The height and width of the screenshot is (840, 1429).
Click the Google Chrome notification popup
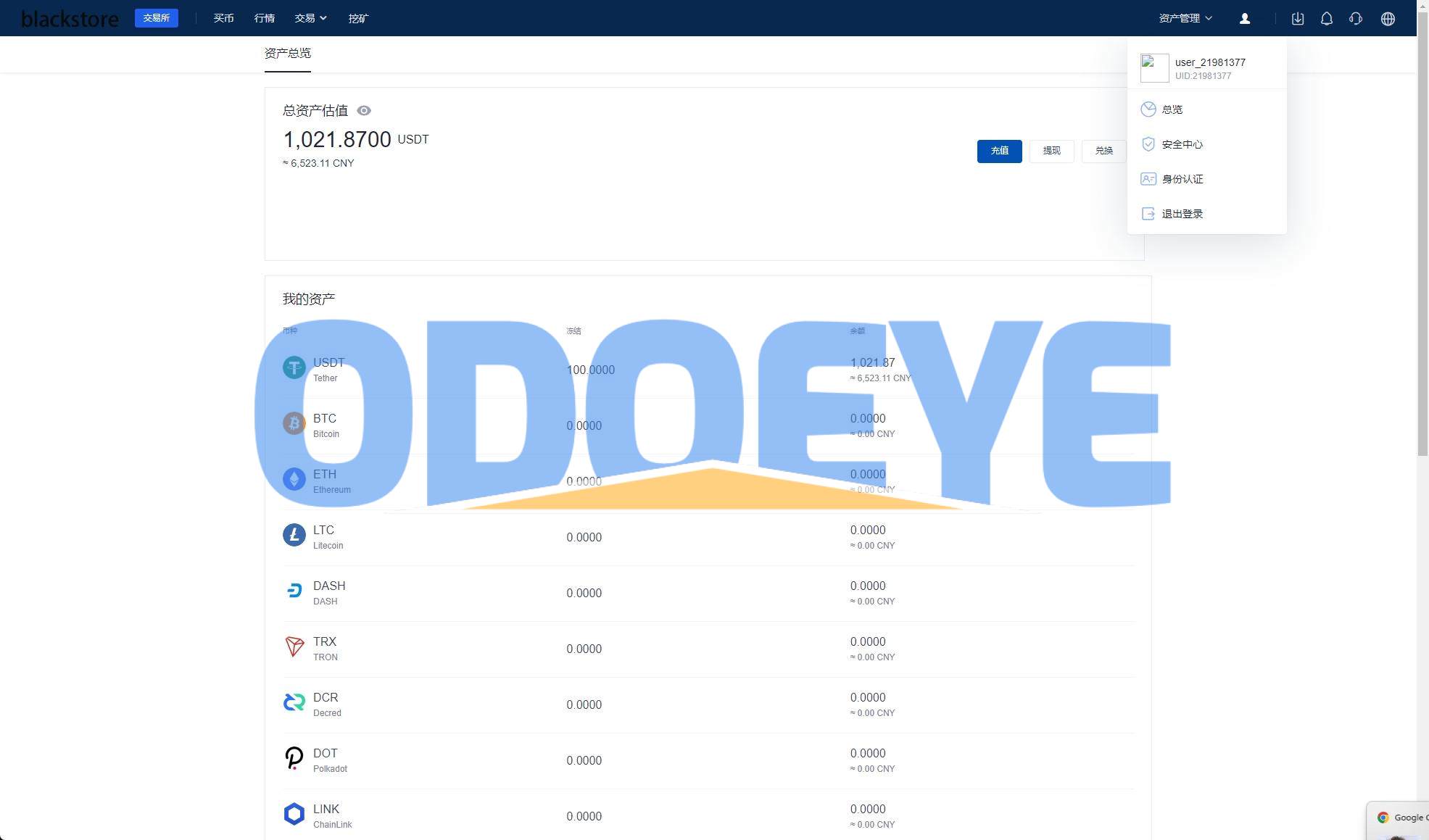pyautogui.click(x=1399, y=820)
